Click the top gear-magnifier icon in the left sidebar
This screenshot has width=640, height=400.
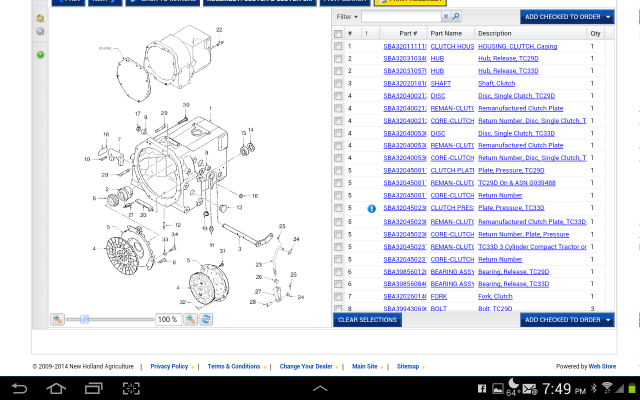click(40, 18)
